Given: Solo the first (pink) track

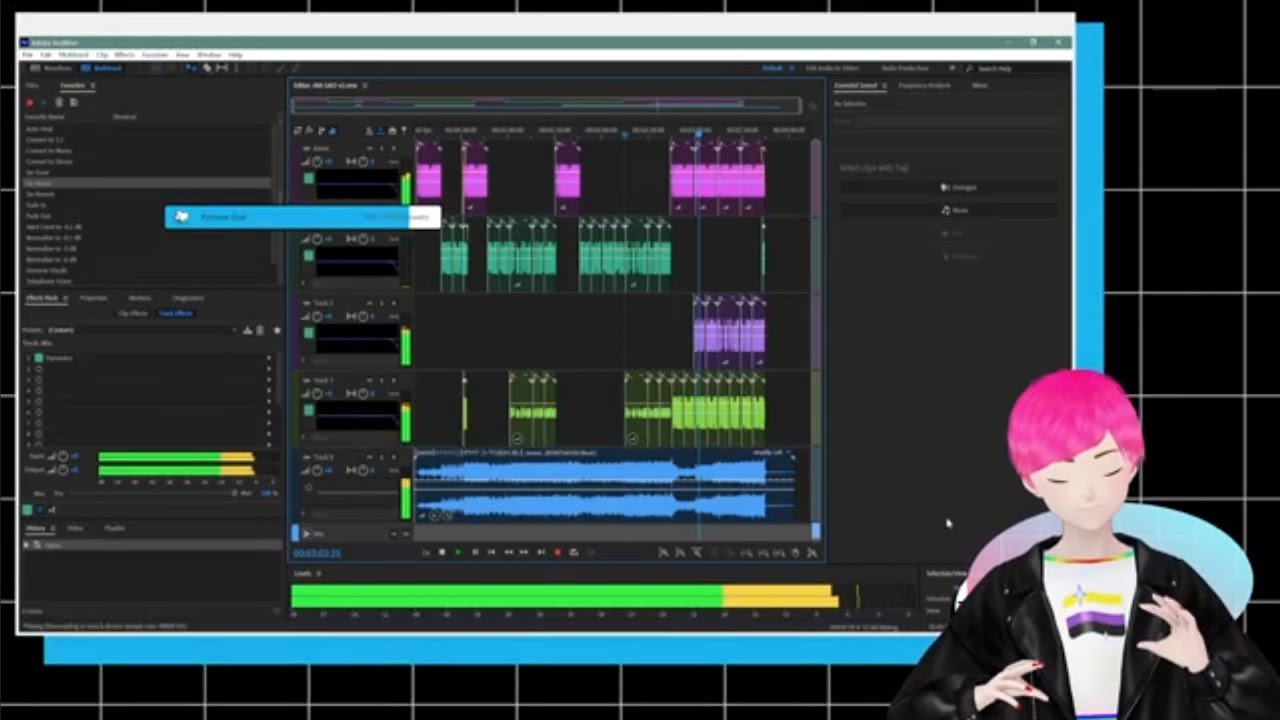Looking at the screenshot, I should pyautogui.click(x=381, y=148).
